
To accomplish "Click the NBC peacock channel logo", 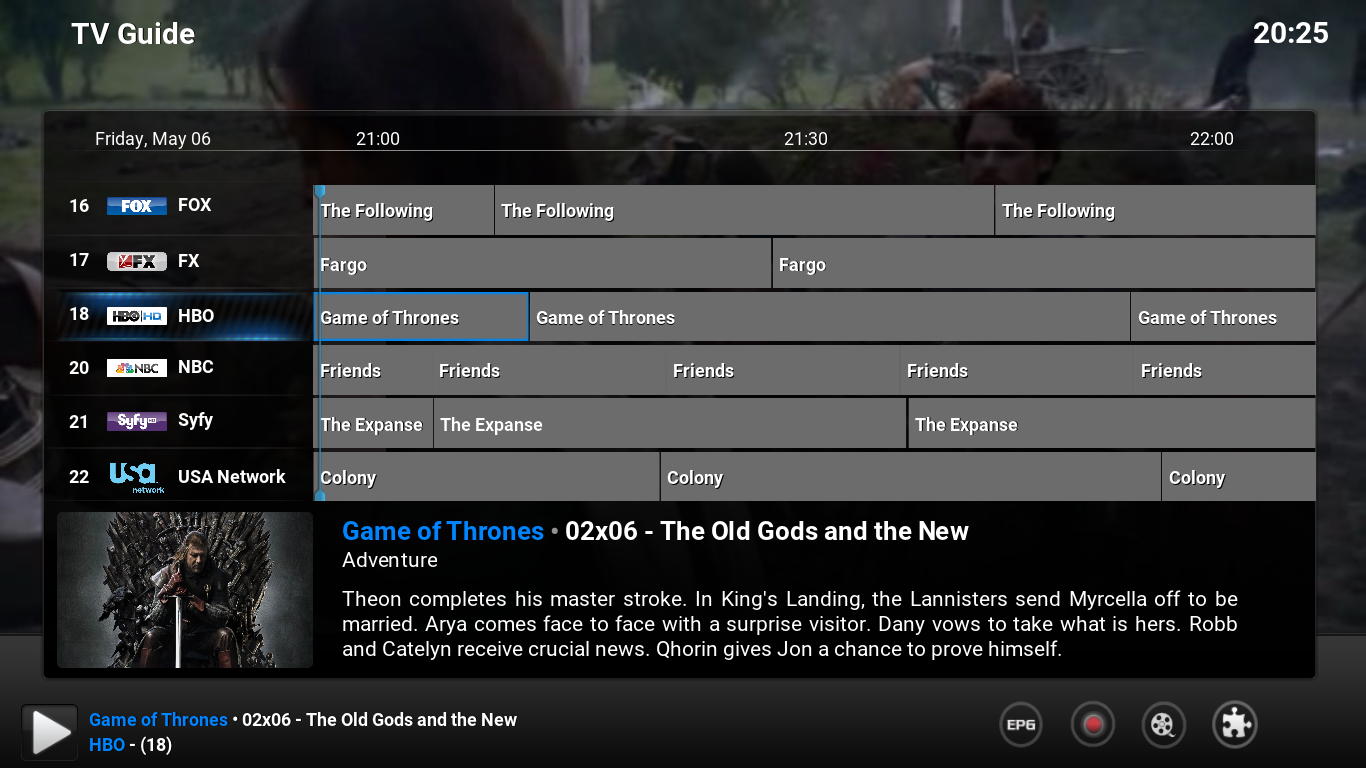I will tap(137, 368).
